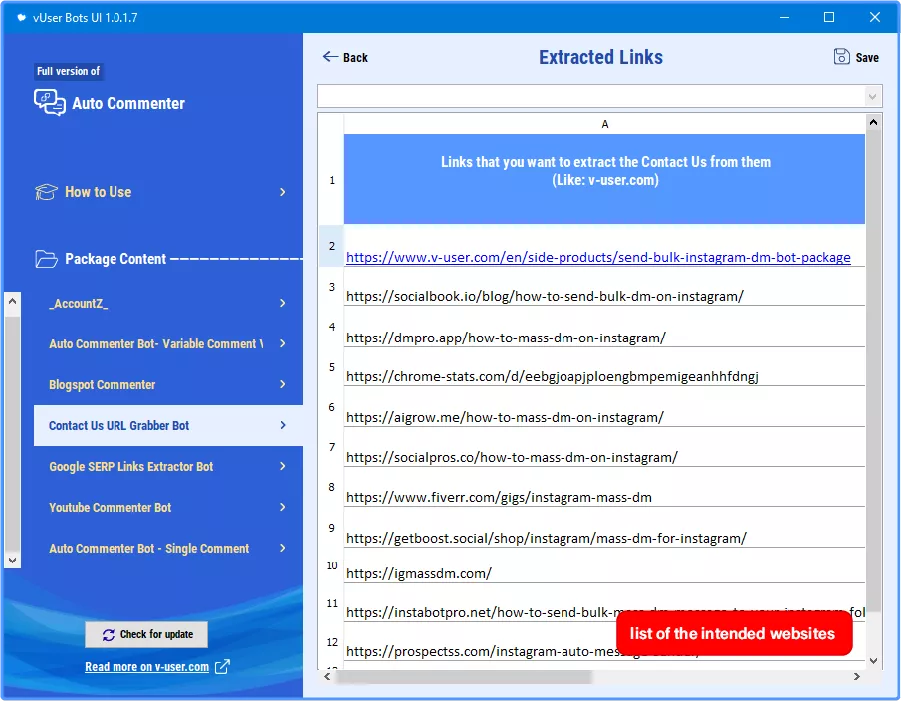The image size is (901, 701).
Task: Select cell with socialpros.co link
Action: (x=604, y=447)
